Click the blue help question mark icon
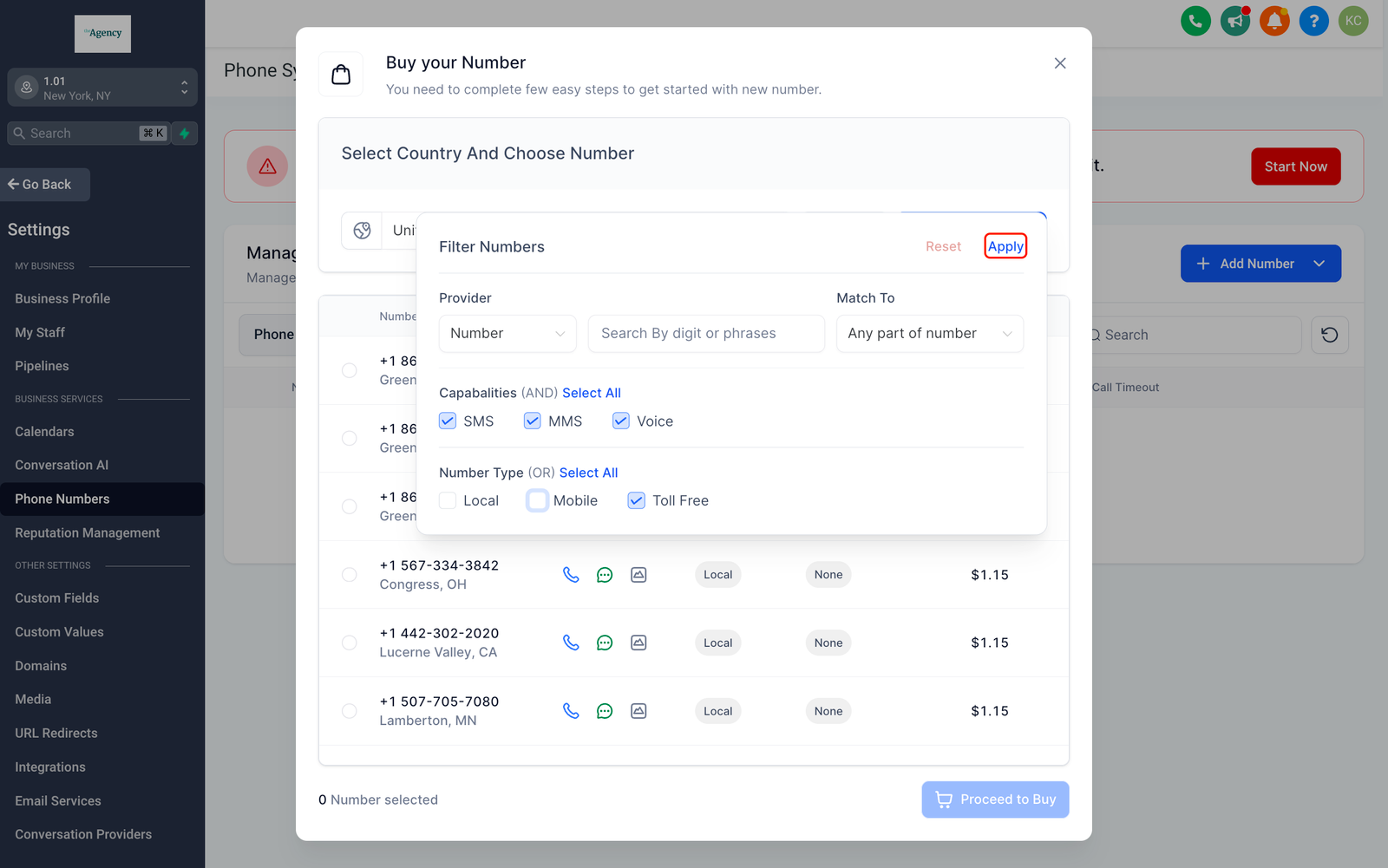The width and height of the screenshot is (1388, 868). point(1313,21)
